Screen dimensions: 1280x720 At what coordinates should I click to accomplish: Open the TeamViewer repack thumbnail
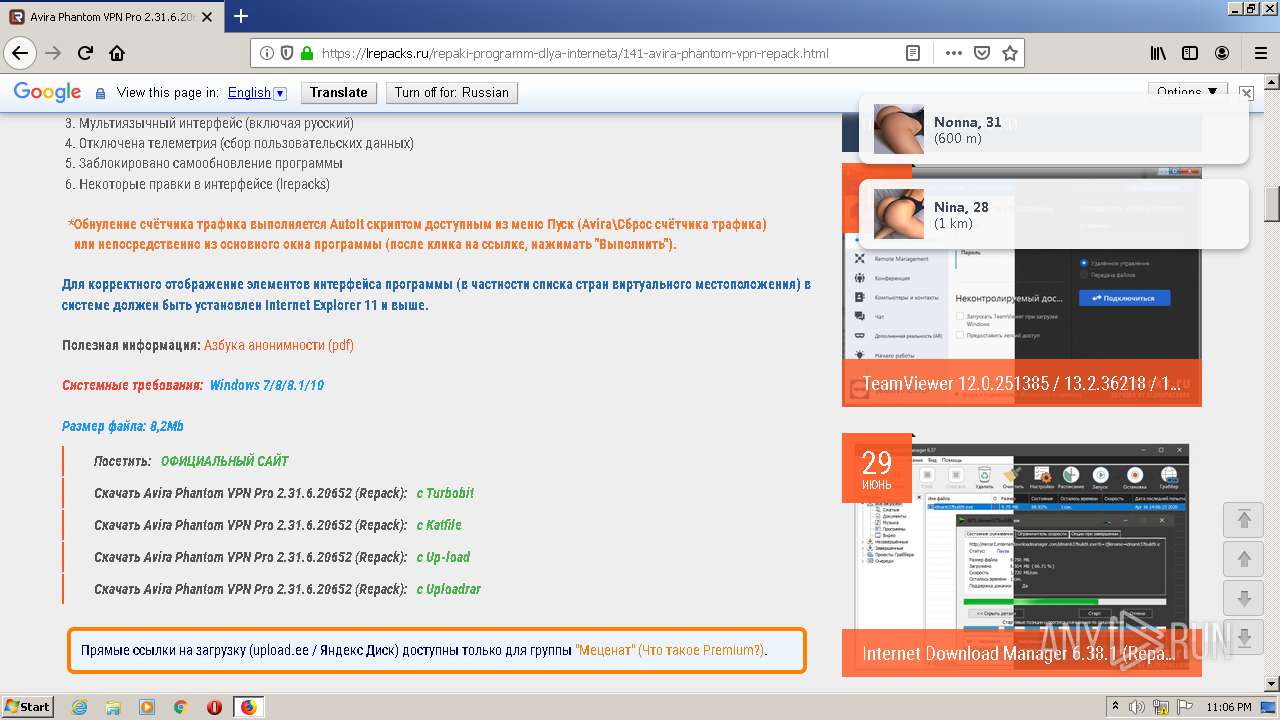coord(1022,285)
